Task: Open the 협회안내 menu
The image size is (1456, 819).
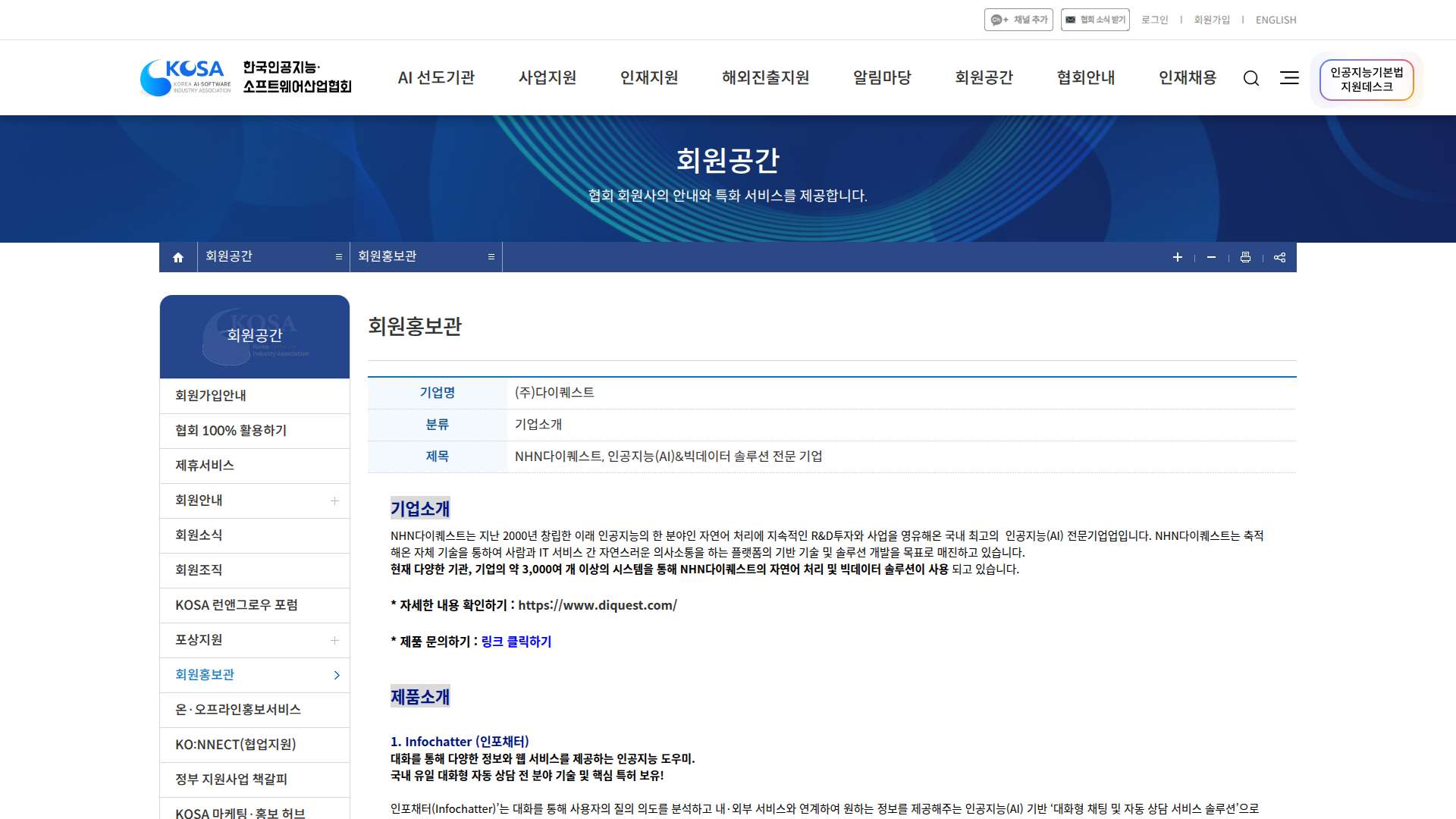Action: pos(1086,77)
